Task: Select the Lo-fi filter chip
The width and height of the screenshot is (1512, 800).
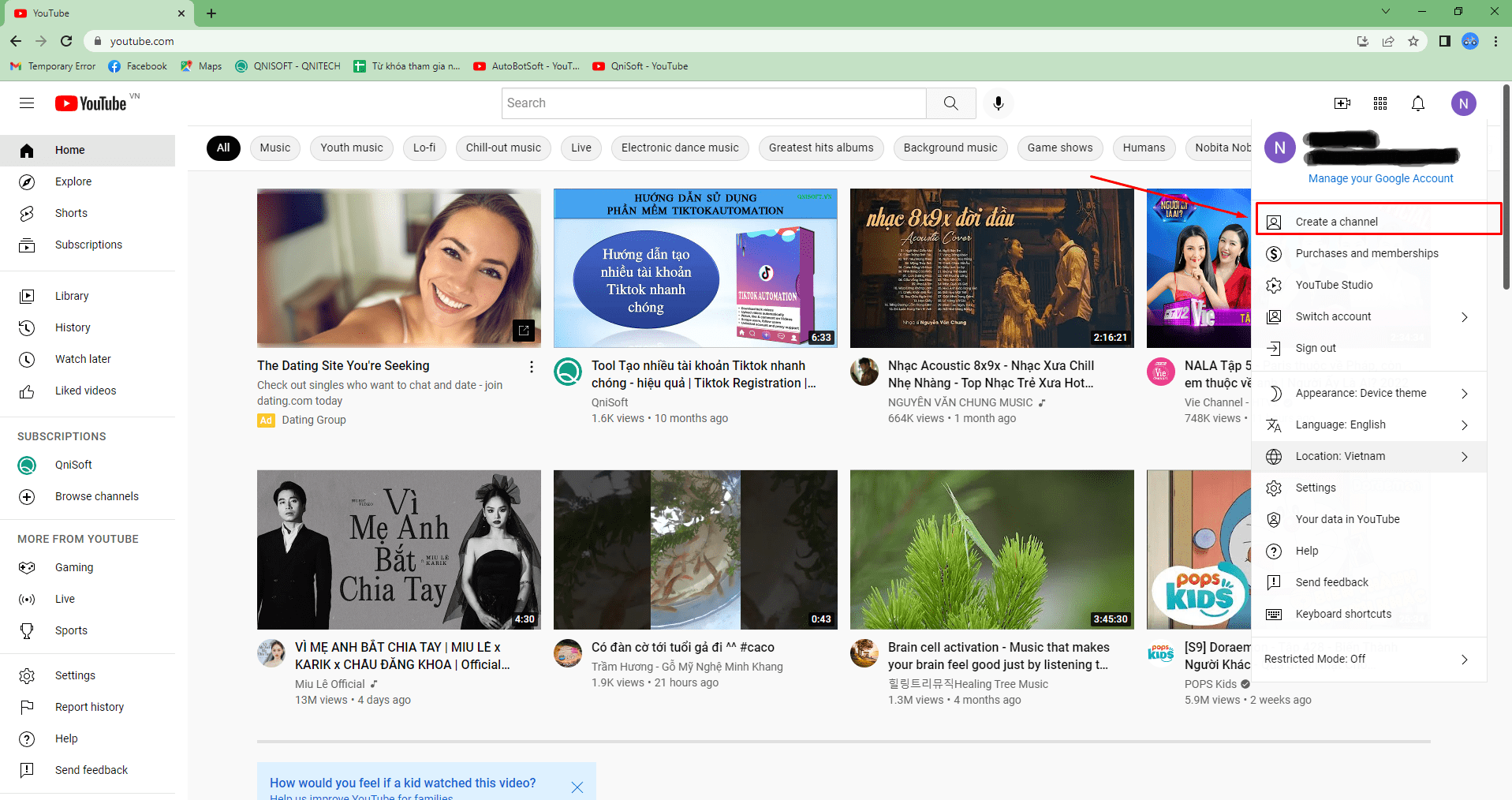Action: pyautogui.click(x=424, y=148)
